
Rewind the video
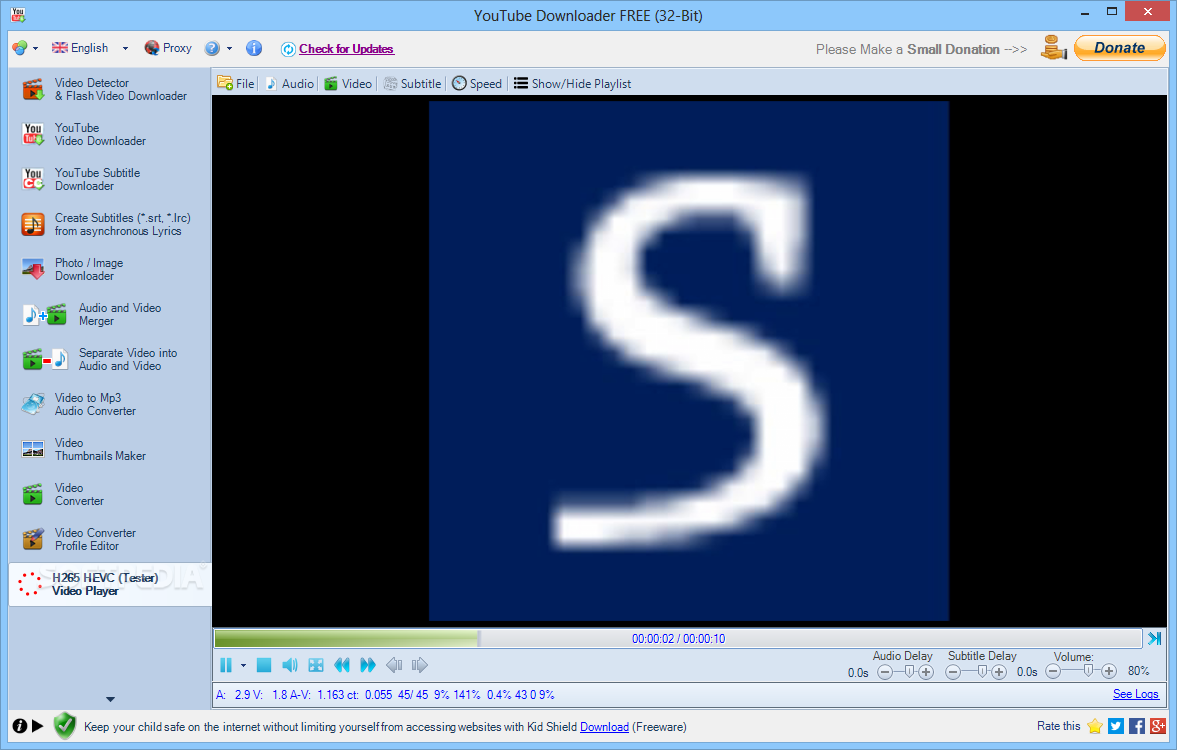click(342, 665)
